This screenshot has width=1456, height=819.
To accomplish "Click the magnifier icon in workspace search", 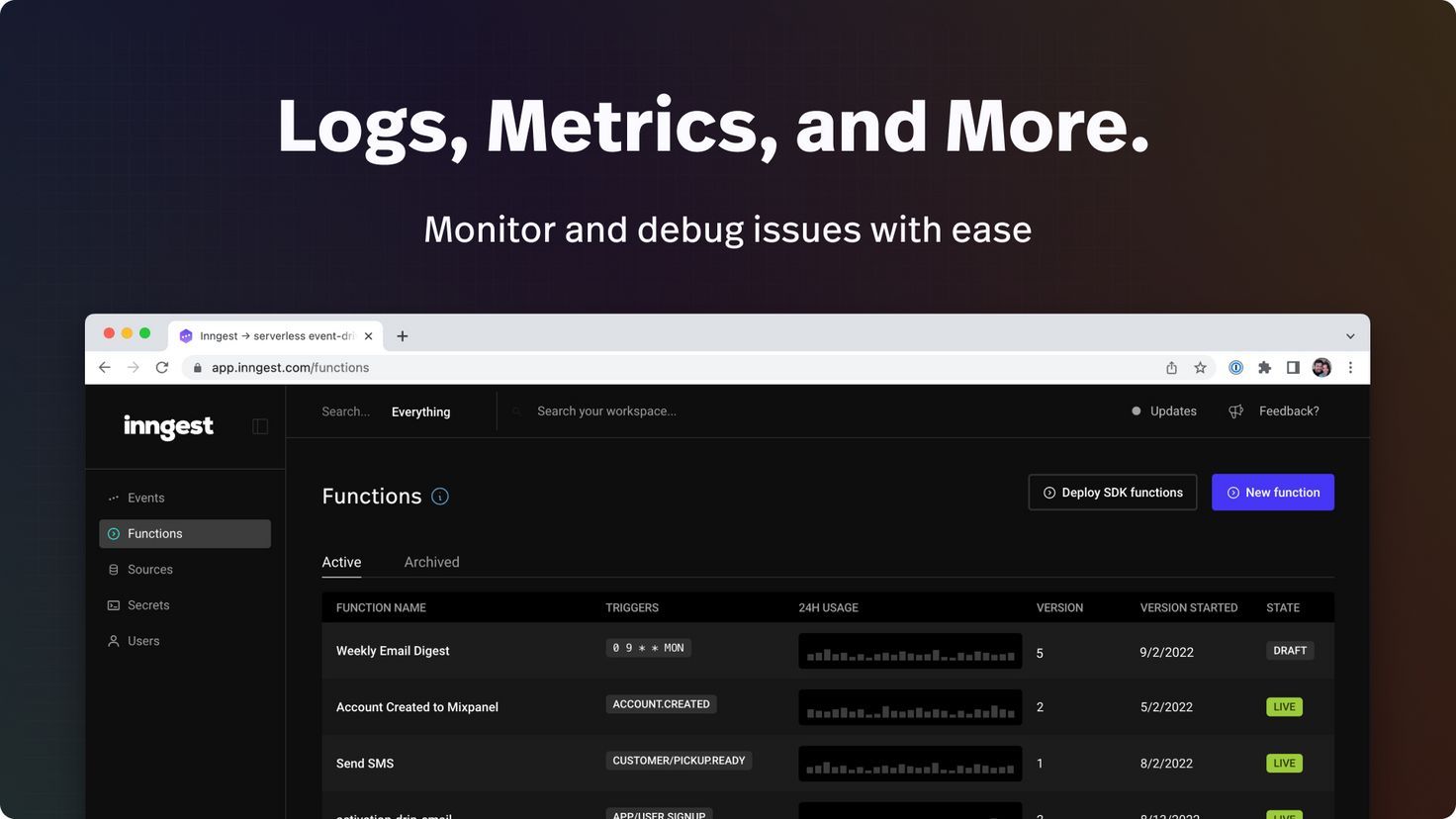I will coord(516,411).
